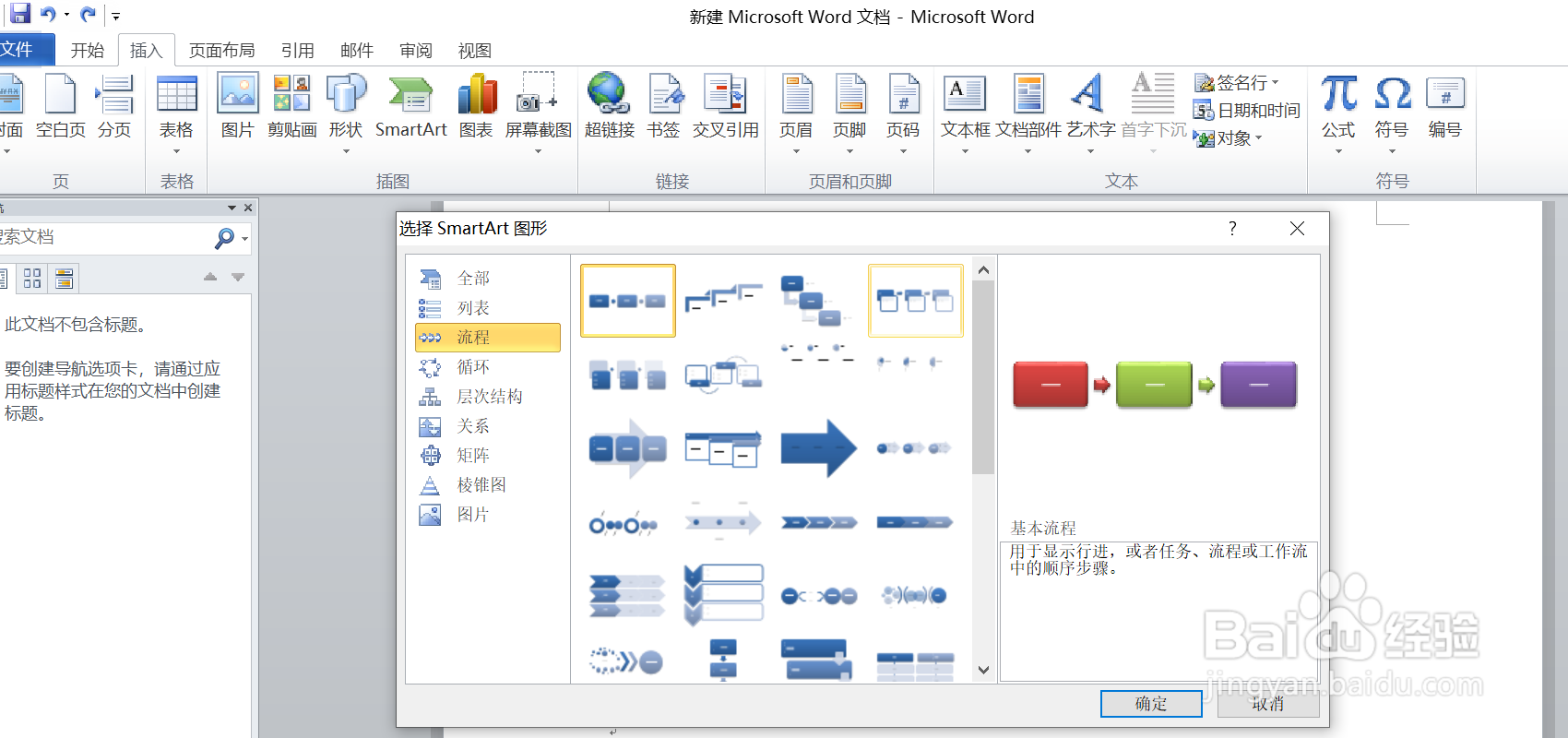Screen dimensions: 1568x738
Task: Switch to the View (视图) tab
Action: (x=475, y=51)
